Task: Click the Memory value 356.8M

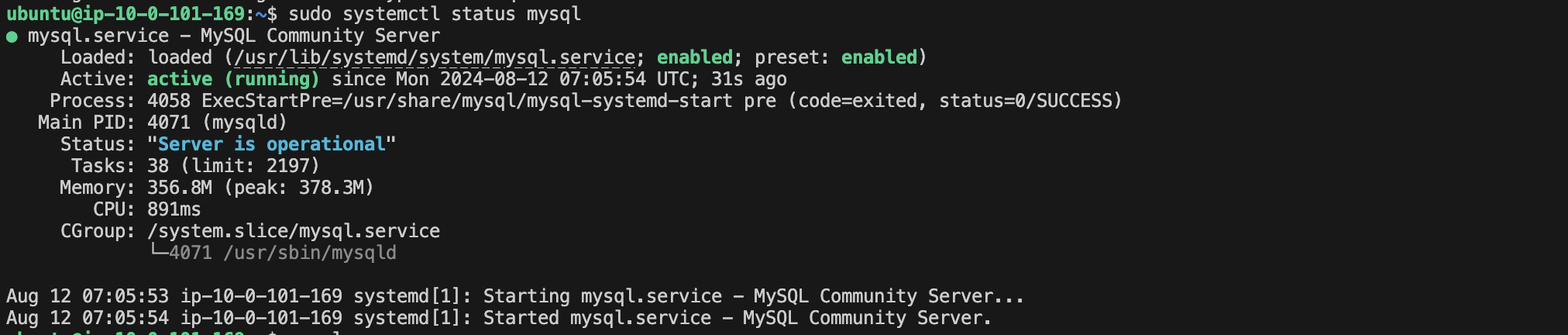Action: (180, 188)
